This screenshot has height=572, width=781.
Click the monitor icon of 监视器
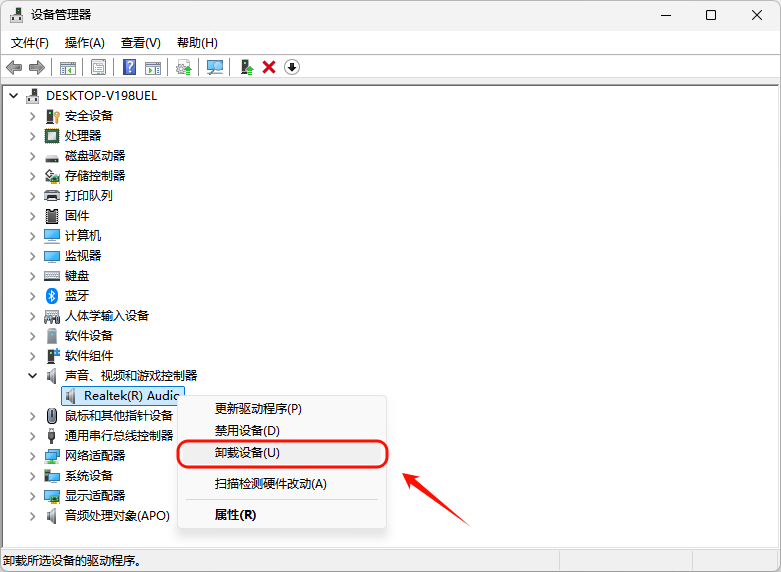pos(52,256)
